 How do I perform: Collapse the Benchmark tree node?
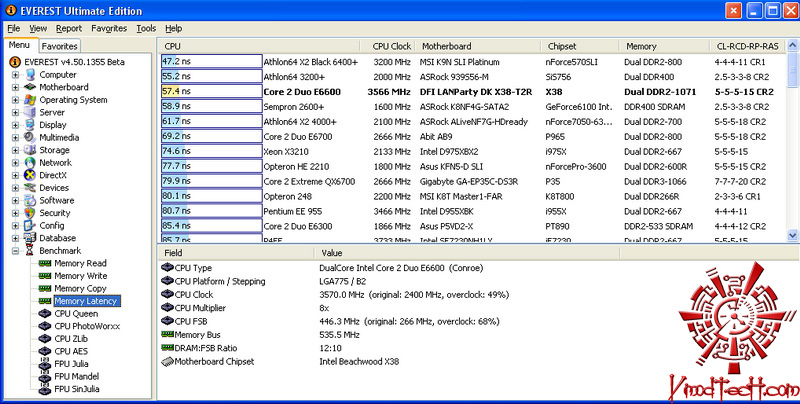point(15,250)
